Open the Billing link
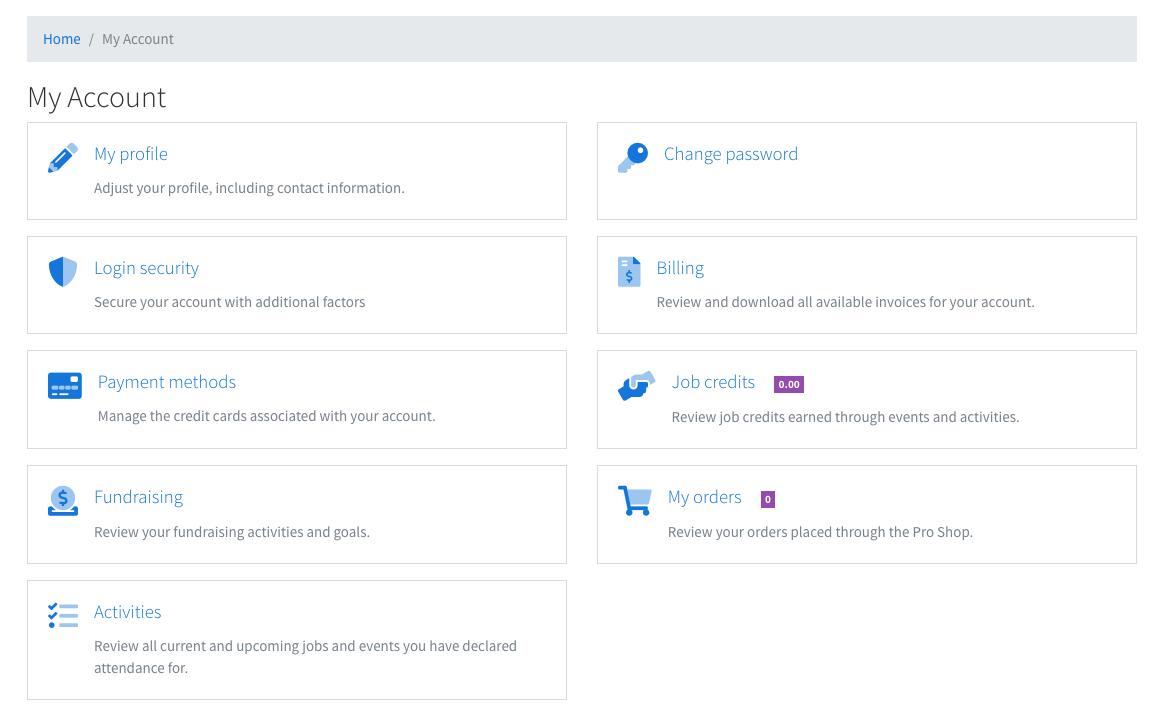This screenshot has width=1161, height=718. click(680, 268)
